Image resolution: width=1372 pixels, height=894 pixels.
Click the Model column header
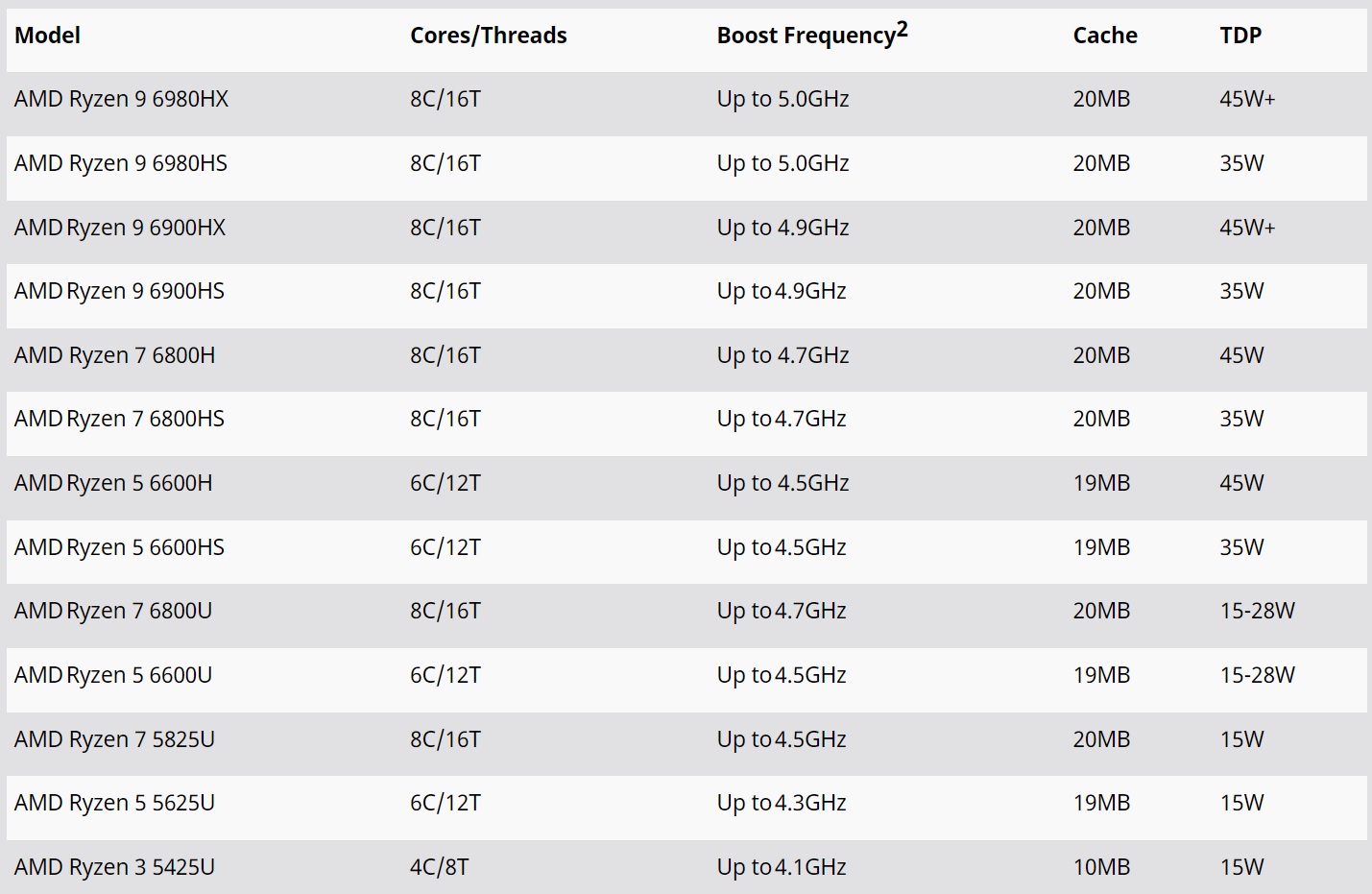coord(47,36)
